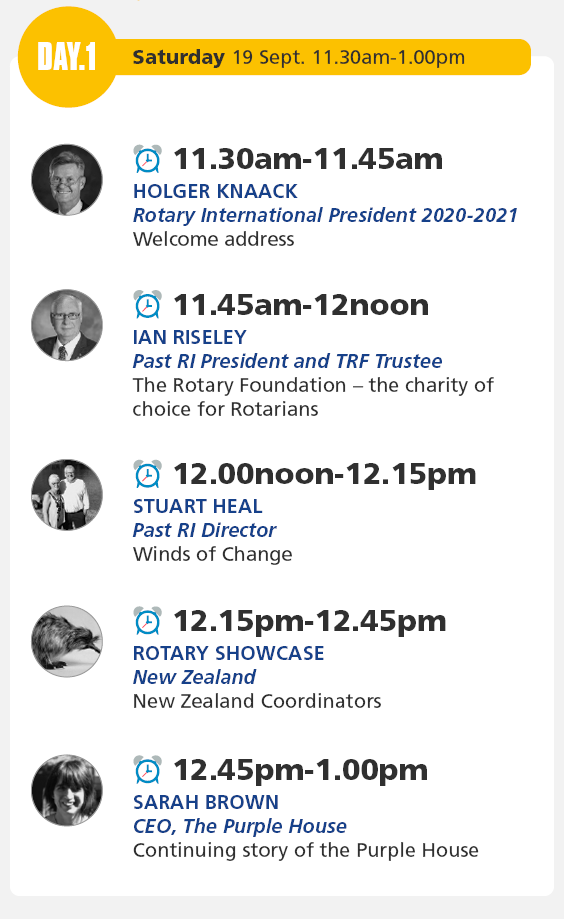The width and height of the screenshot is (564, 919).
Task: Click the SARAH BROWN speaker name
Action: pyautogui.click(x=206, y=802)
